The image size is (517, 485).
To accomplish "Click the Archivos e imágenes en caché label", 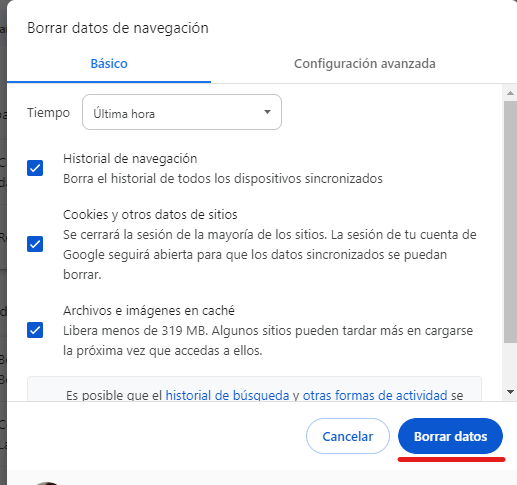I will point(149,311).
